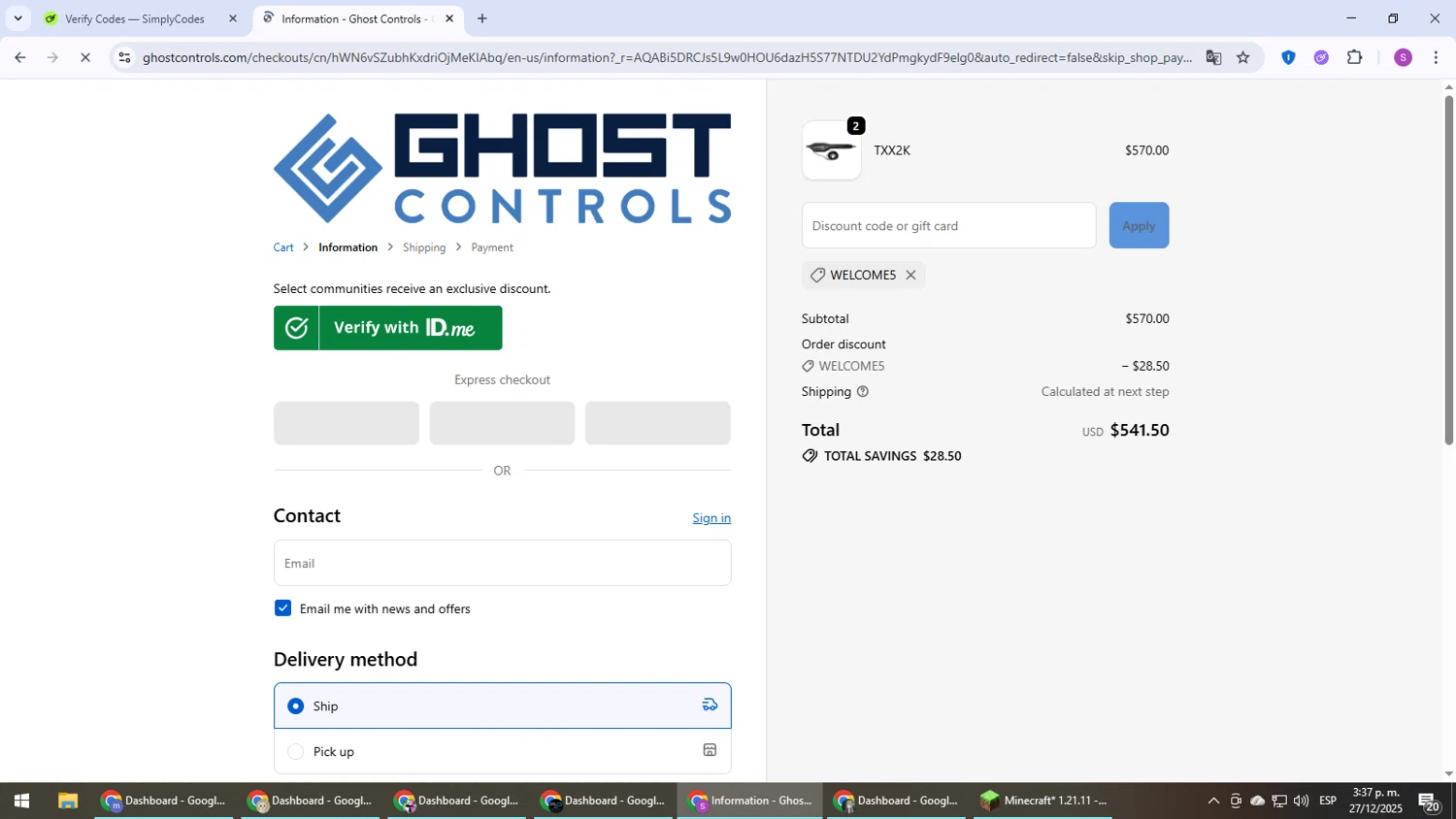Open the Extensions puzzle menu
The image size is (1456, 819).
click(x=1355, y=57)
